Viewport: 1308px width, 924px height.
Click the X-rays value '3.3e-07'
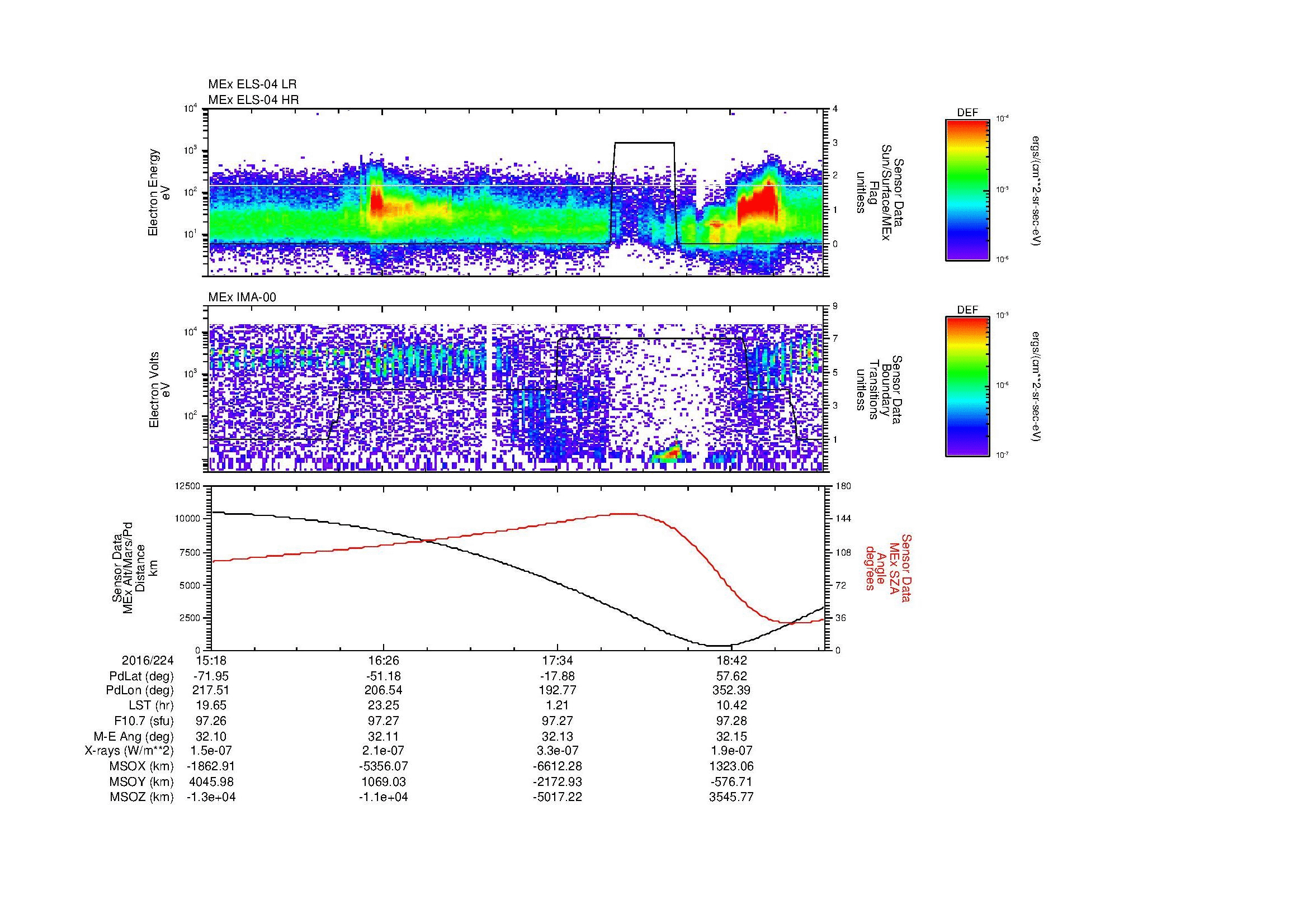[x=558, y=751]
